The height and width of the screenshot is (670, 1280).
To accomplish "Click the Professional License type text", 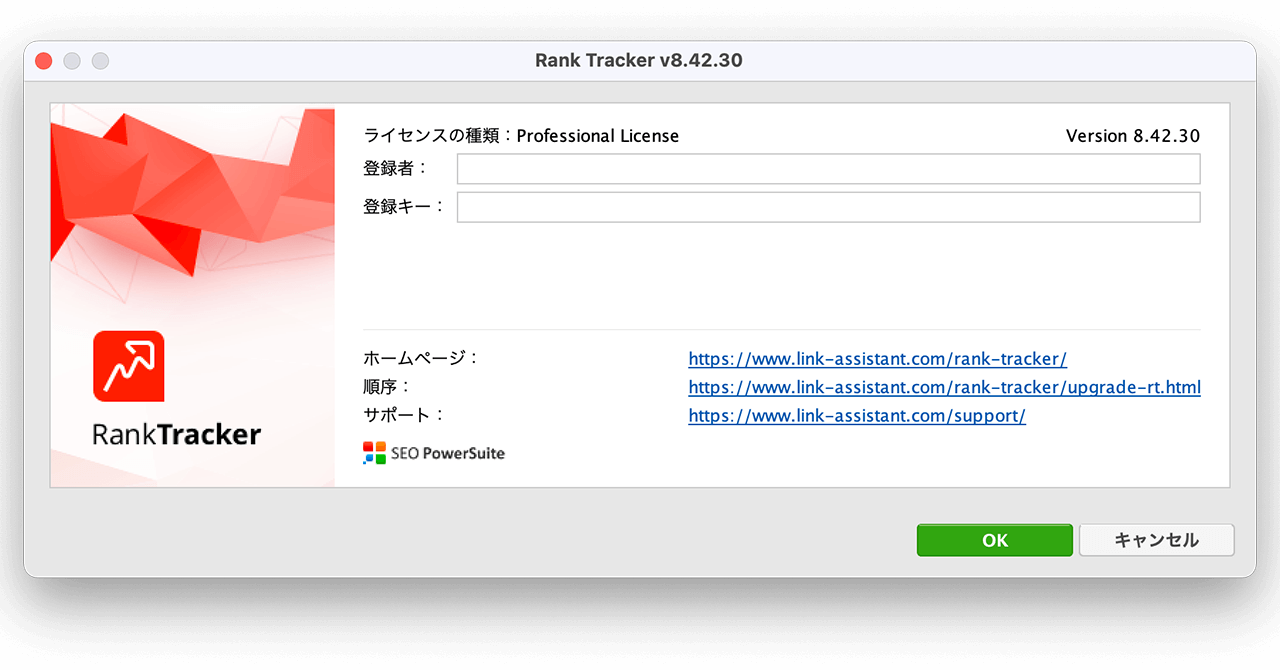I will pyautogui.click(x=597, y=136).
